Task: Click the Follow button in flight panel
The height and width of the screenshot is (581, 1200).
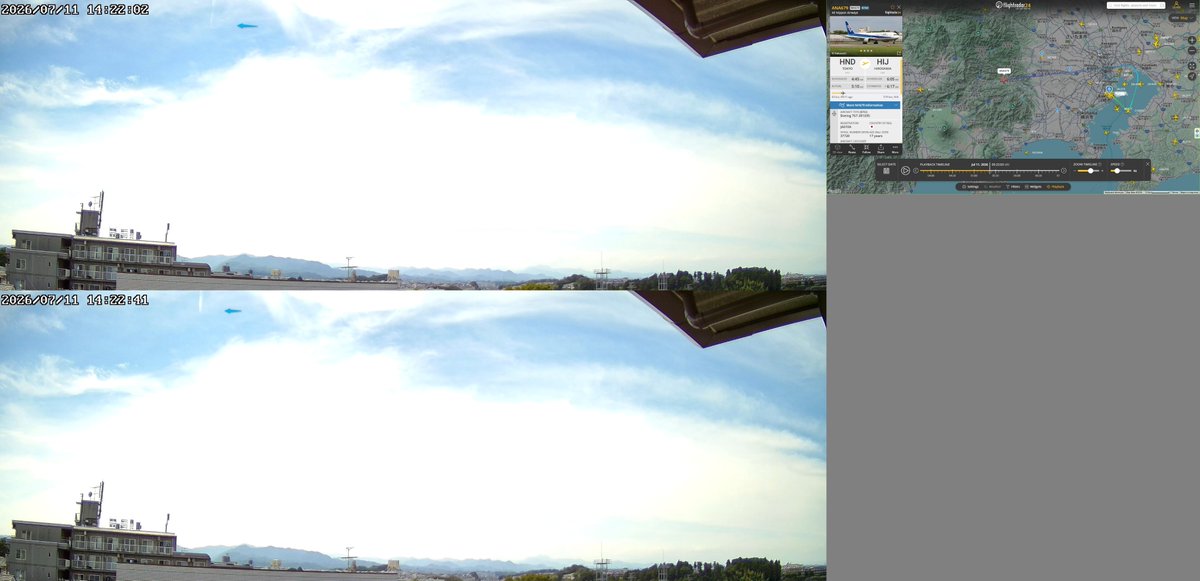Action: (866, 148)
